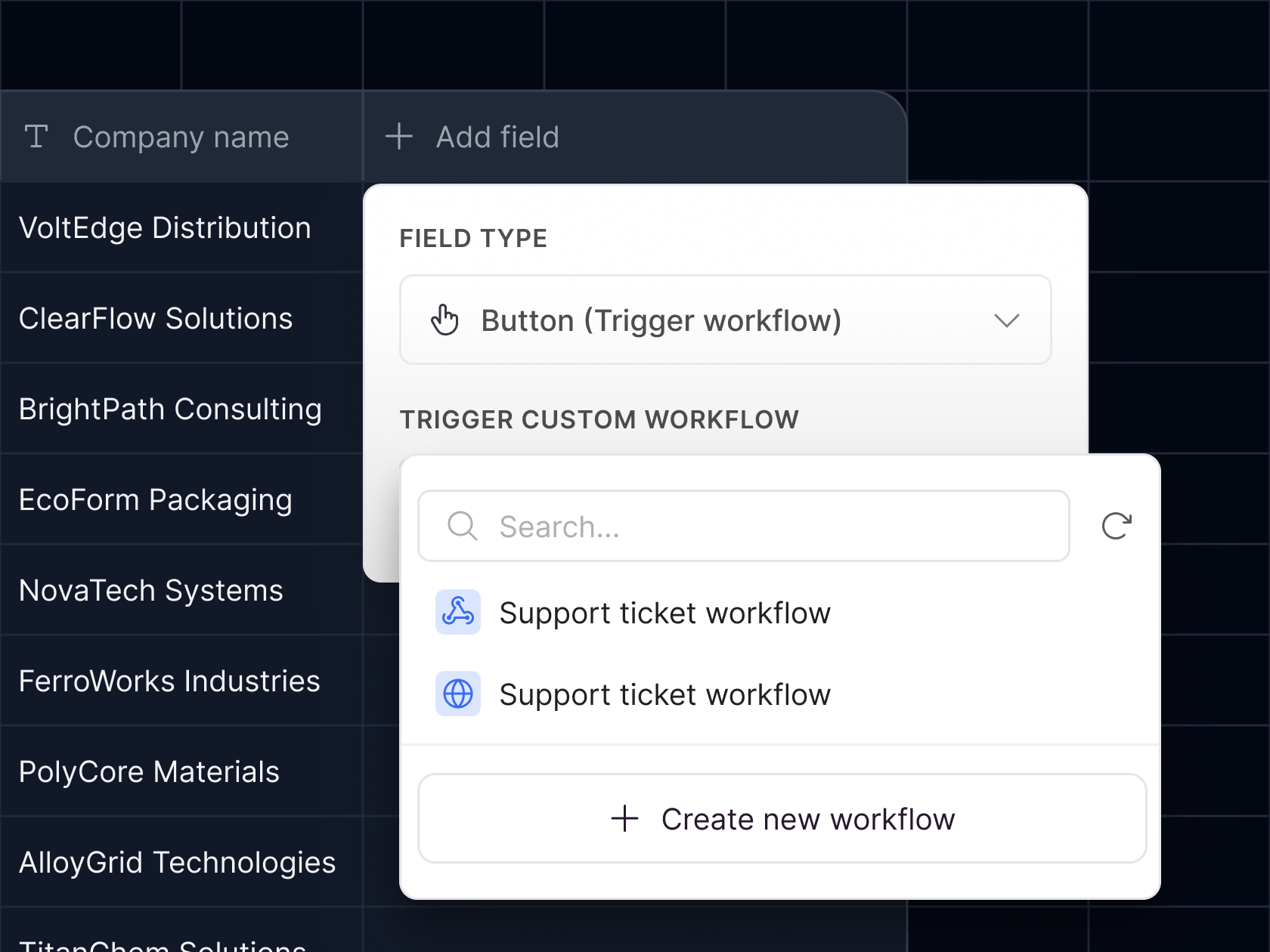The height and width of the screenshot is (952, 1270).
Task: Click the plus icon on Add field
Action: point(398,137)
